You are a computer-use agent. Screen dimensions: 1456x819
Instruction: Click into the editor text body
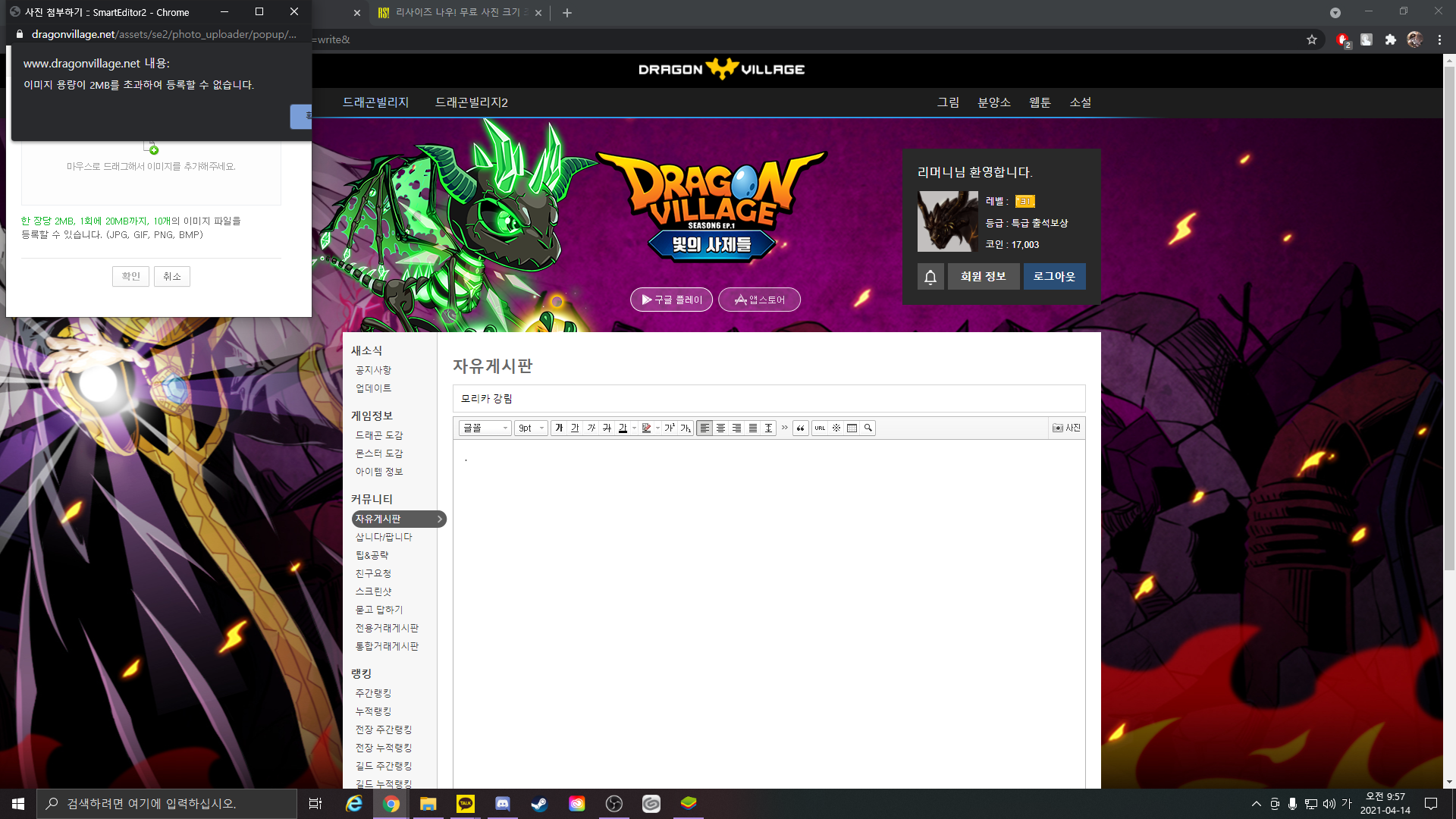coord(769,614)
